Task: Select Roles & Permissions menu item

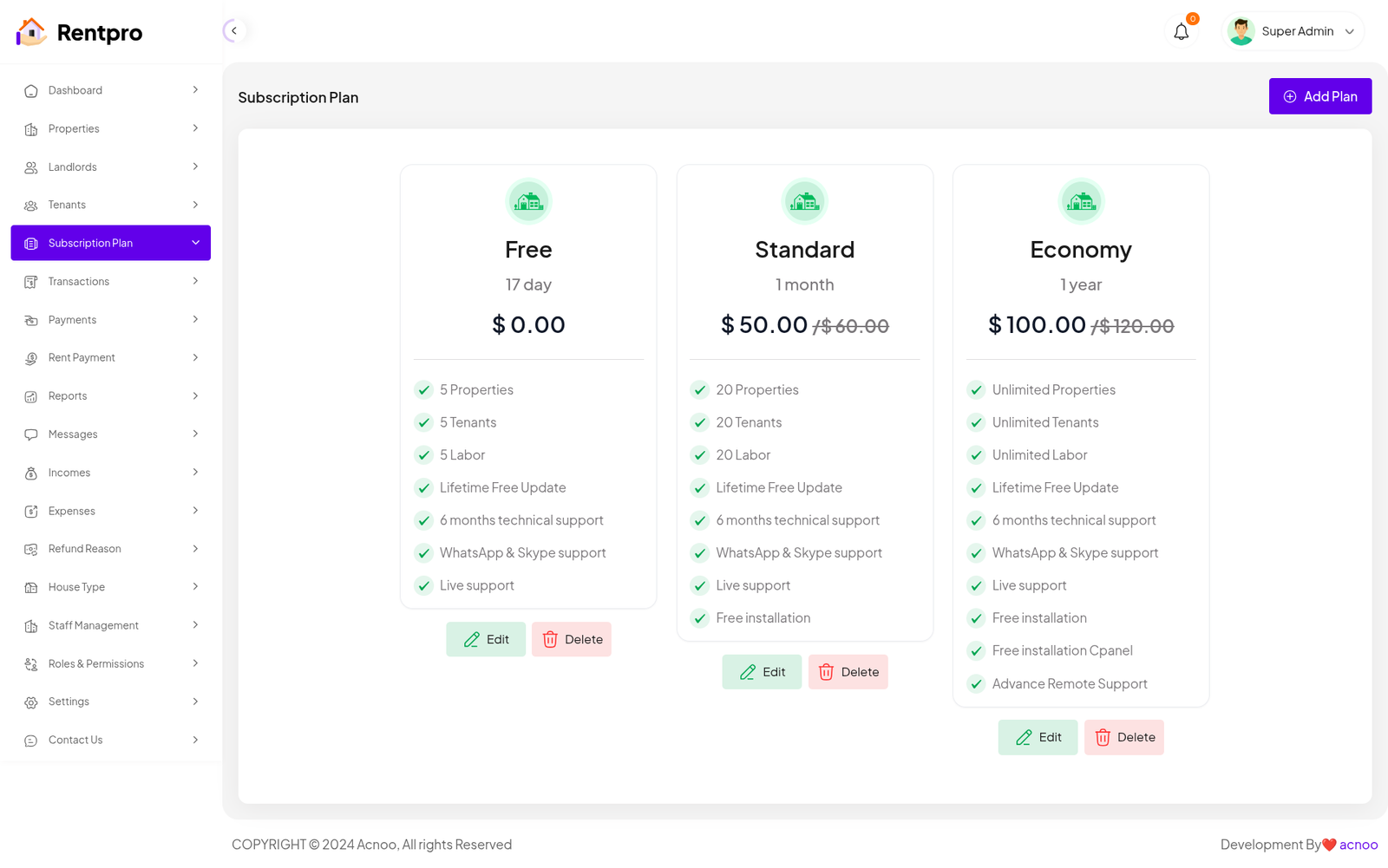Action: point(96,664)
